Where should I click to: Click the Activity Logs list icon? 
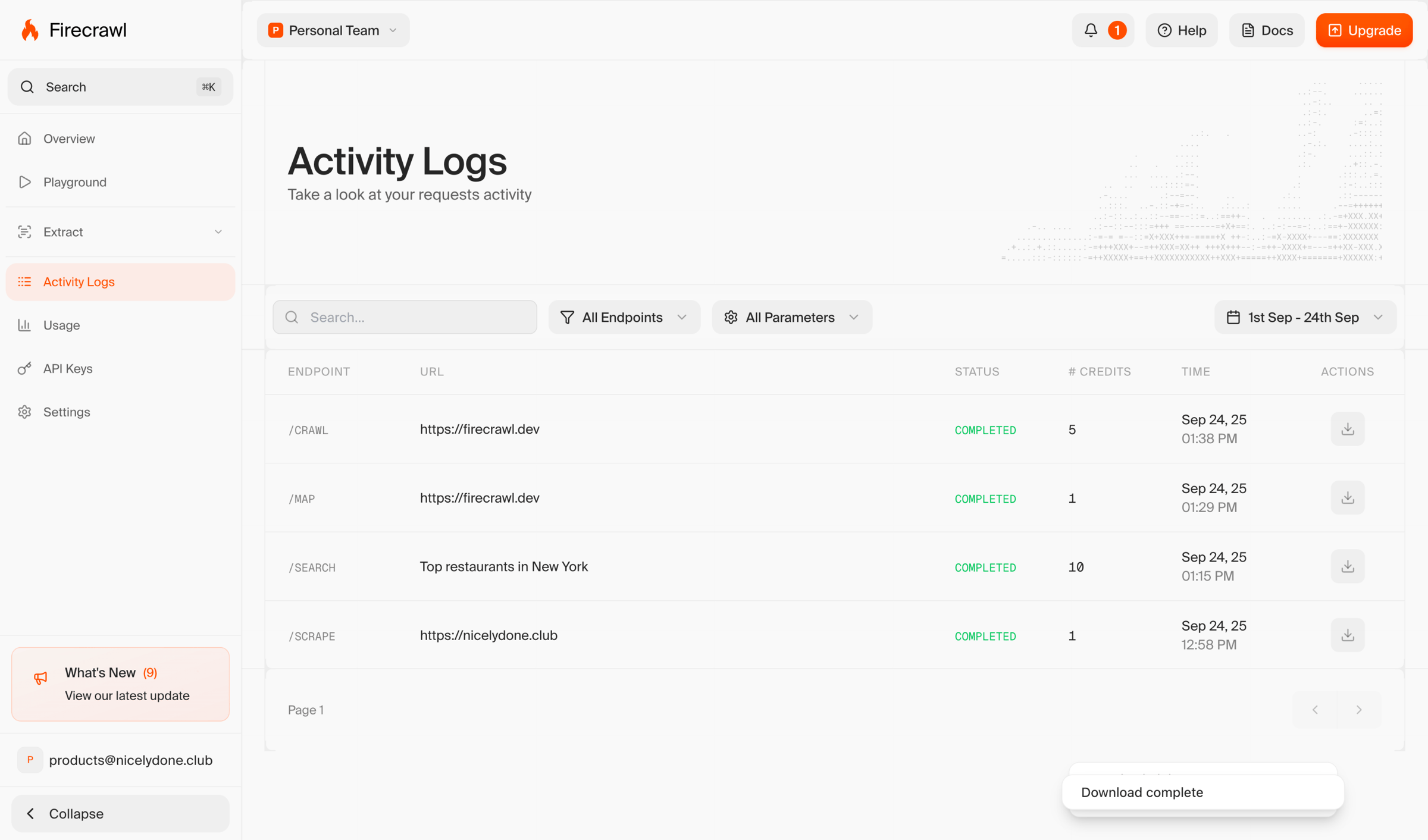[x=24, y=281]
